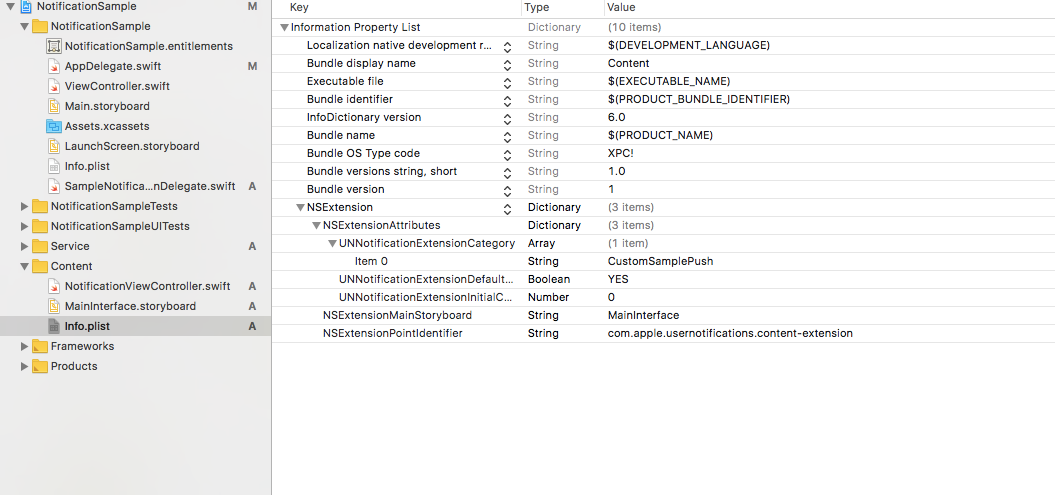Select the NSExtensionPointIdentifier key
This screenshot has width=1055, height=495.
click(392, 334)
